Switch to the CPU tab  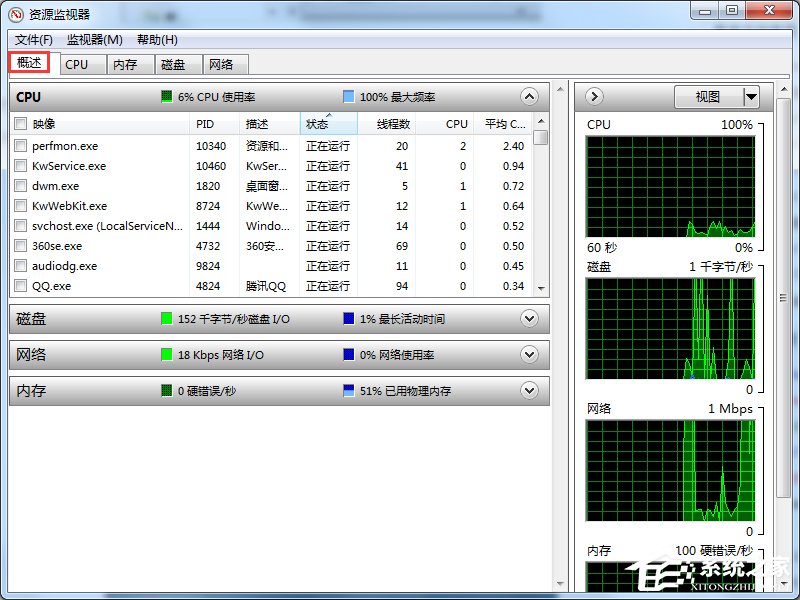(81, 63)
